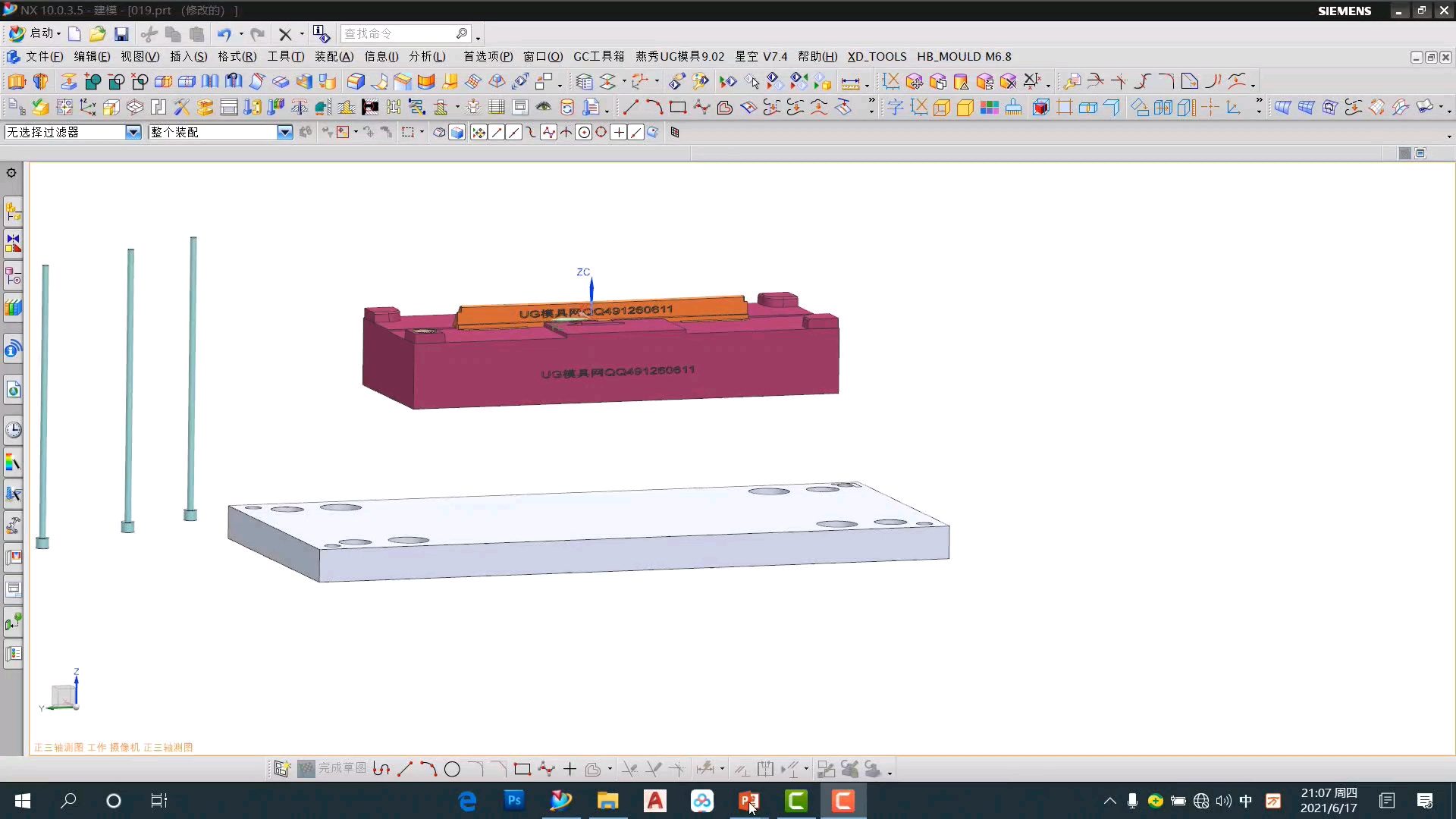
Task: Select the sketch Circle tool in bottom toolbar
Action: coord(452,769)
